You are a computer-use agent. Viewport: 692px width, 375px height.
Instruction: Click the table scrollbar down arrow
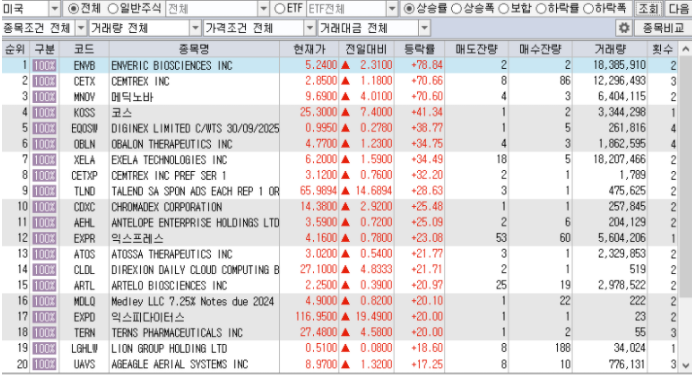[685, 365]
